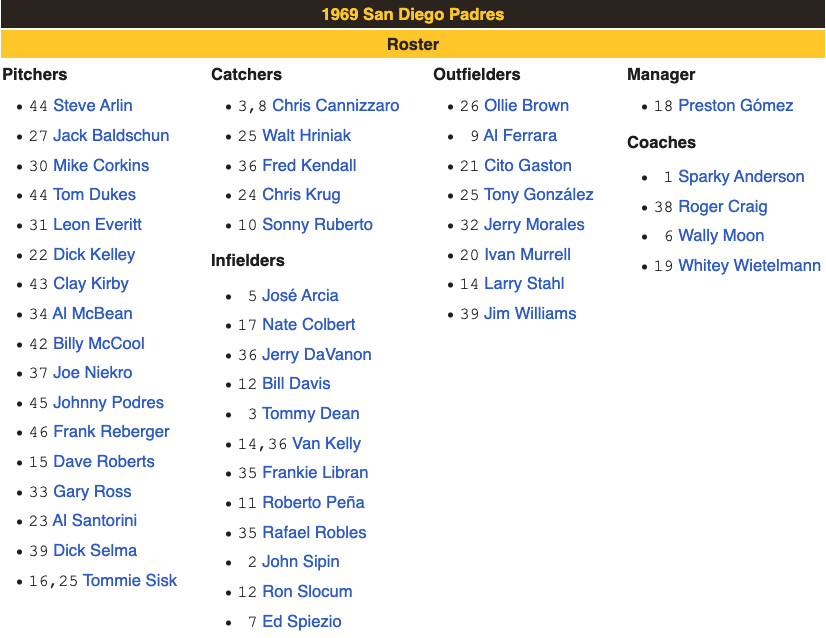Open the Dave Roberts link
Image resolution: width=826 pixels, height=638 pixels.
point(104,462)
